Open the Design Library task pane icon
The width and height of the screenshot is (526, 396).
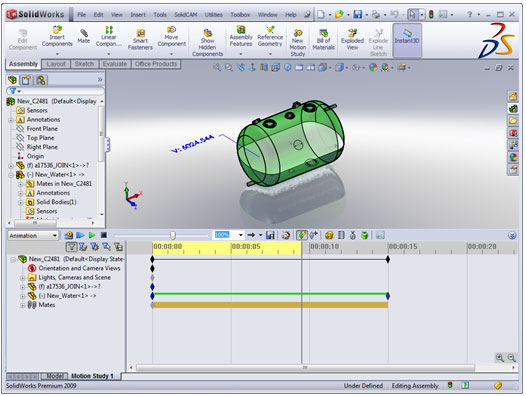click(x=513, y=109)
